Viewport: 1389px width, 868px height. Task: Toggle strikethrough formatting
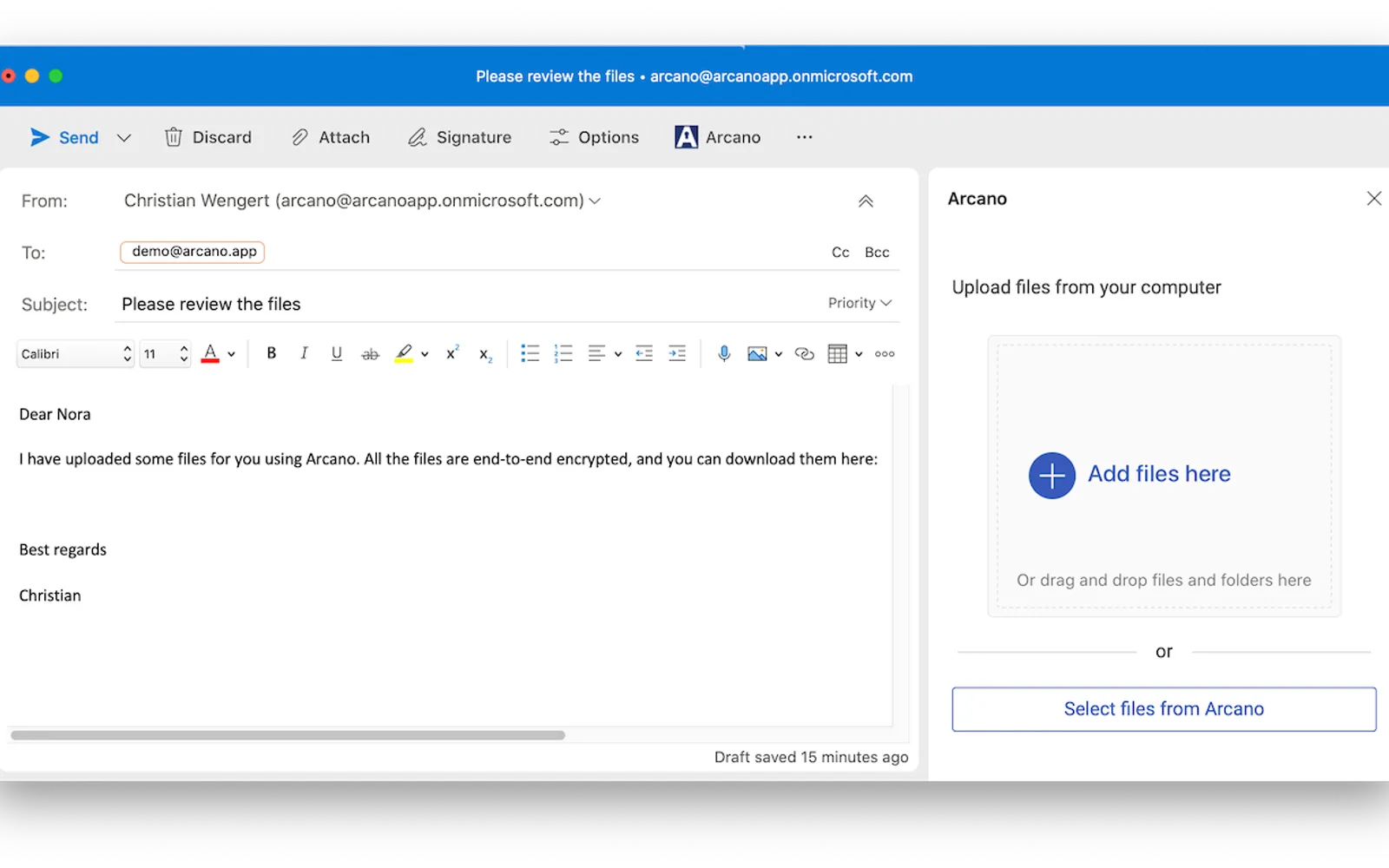[x=370, y=354]
